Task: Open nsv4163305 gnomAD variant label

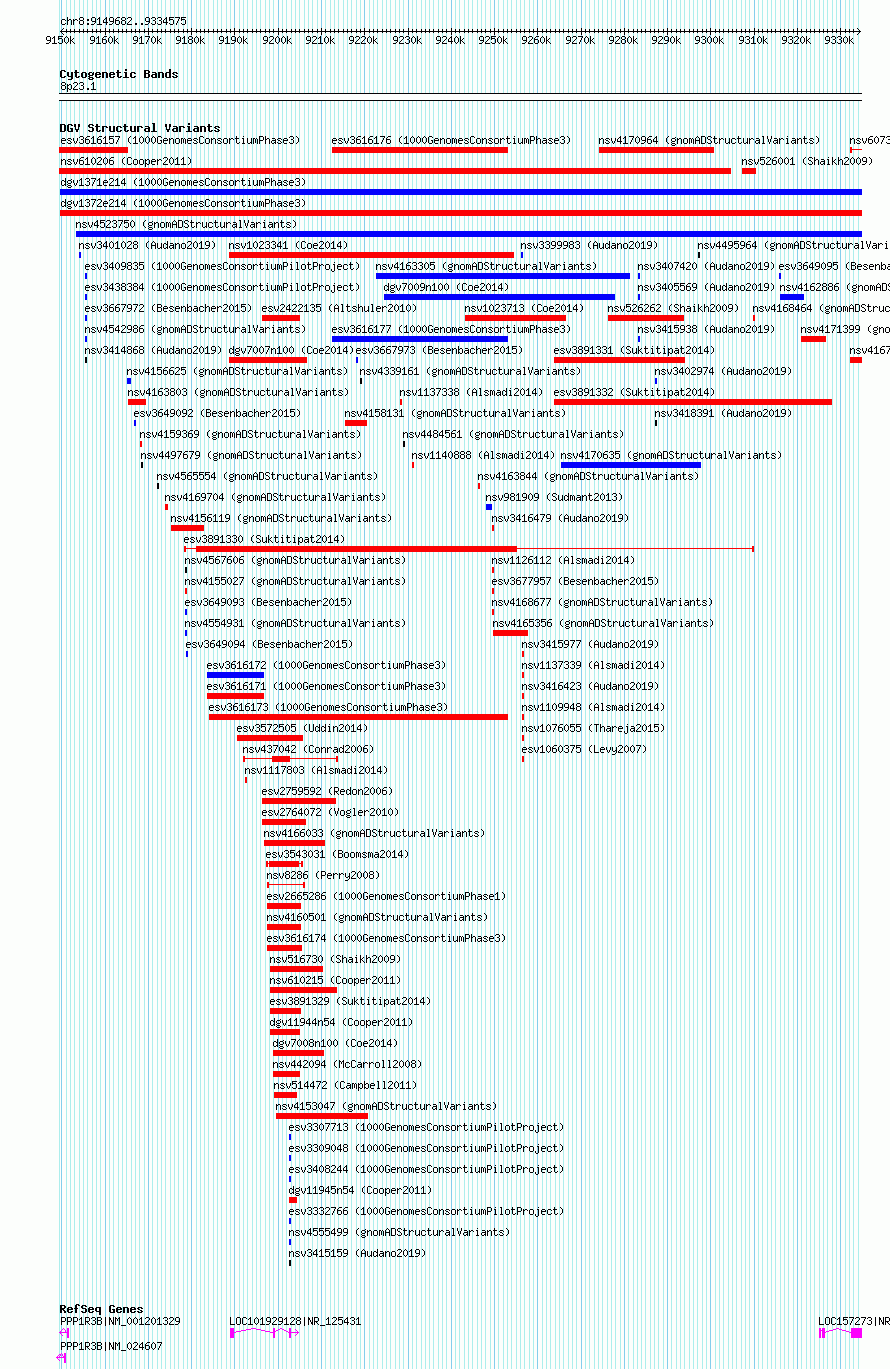Action: (x=486, y=266)
